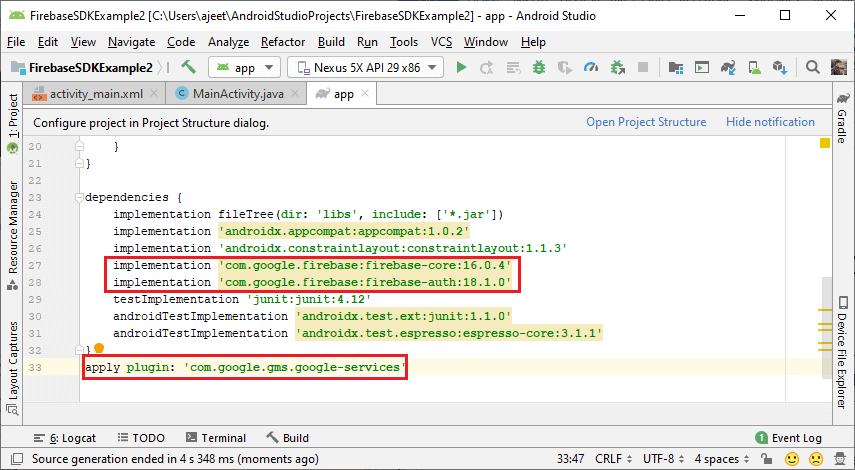Viewport: 855px width, 470px height.
Task: Open the app run configuration dropdown
Action: (244, 68)
